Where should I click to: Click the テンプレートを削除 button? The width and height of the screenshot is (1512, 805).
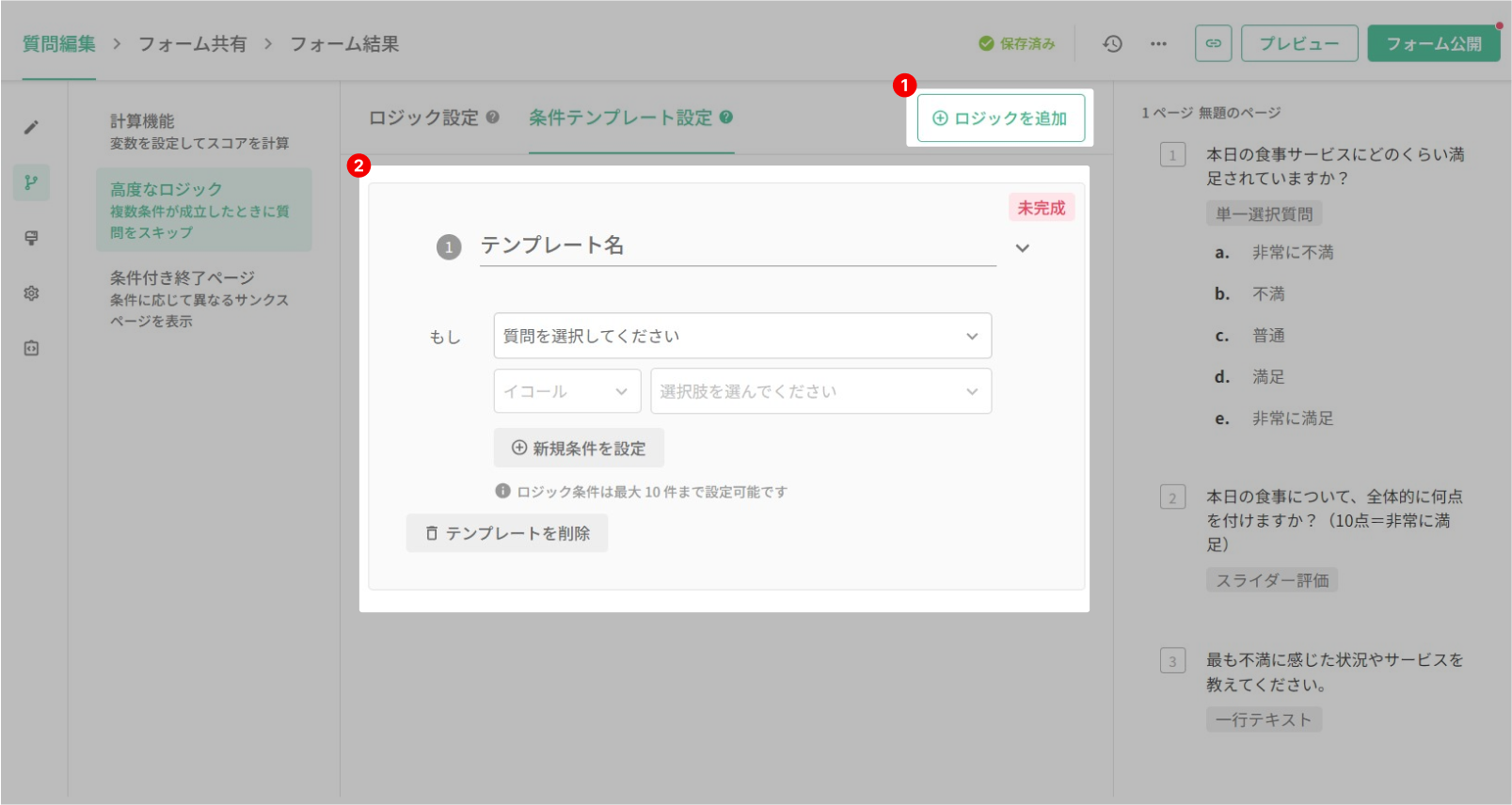coord(507,533)
